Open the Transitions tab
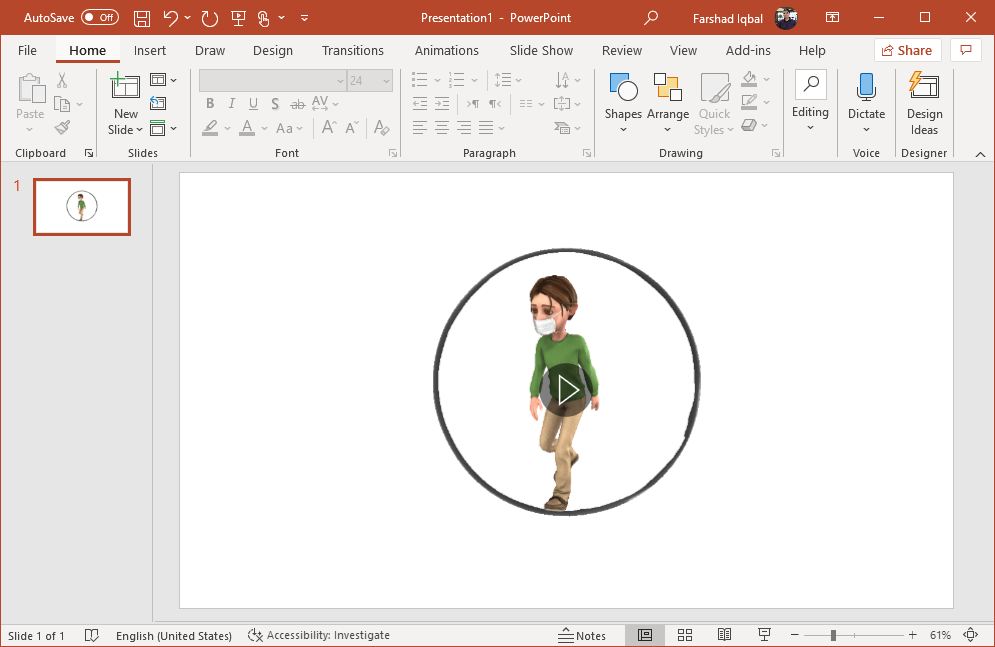 tap(352, 51)
